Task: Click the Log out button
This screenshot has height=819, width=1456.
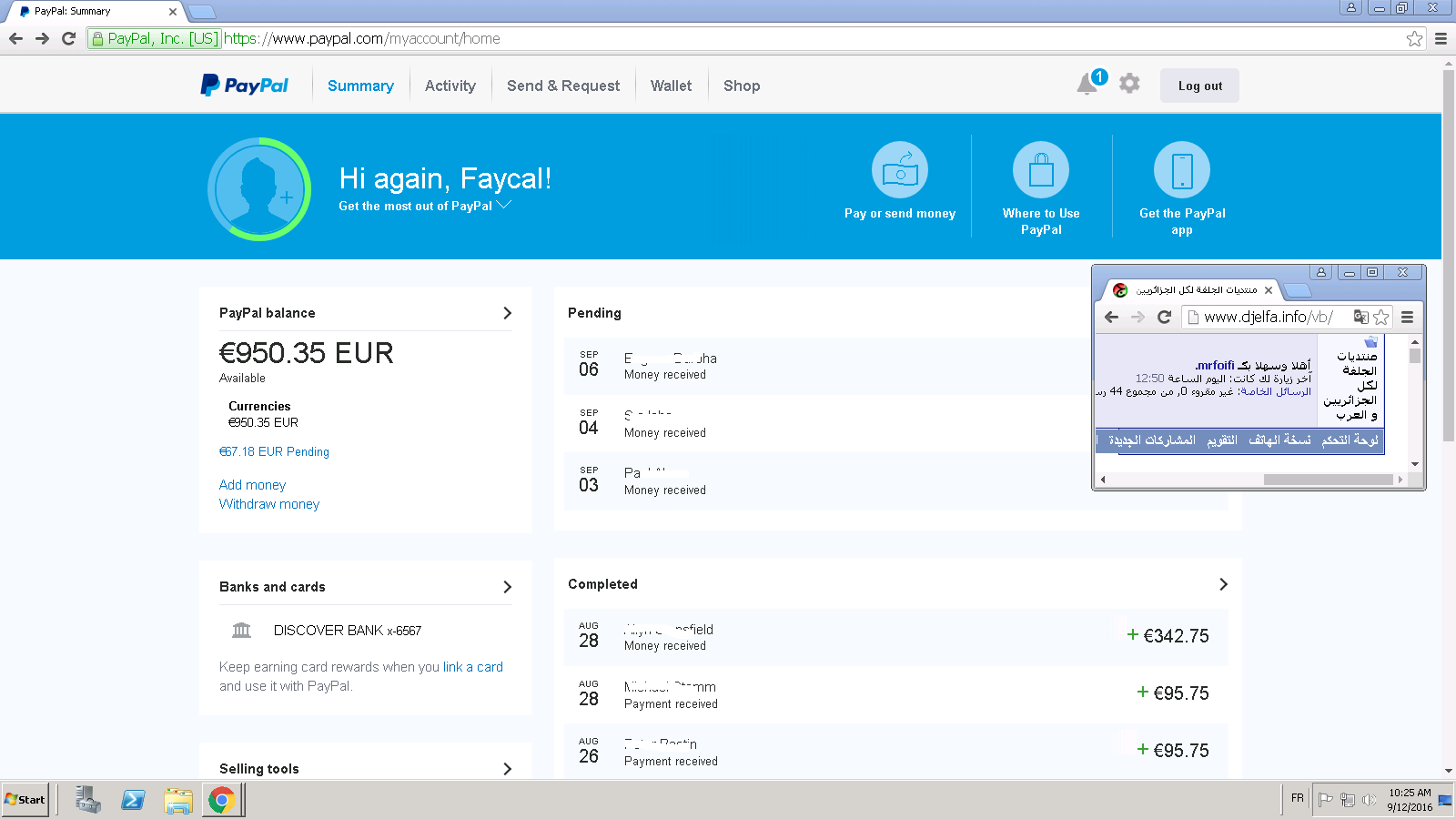Action: click(x=1199, y=86)
